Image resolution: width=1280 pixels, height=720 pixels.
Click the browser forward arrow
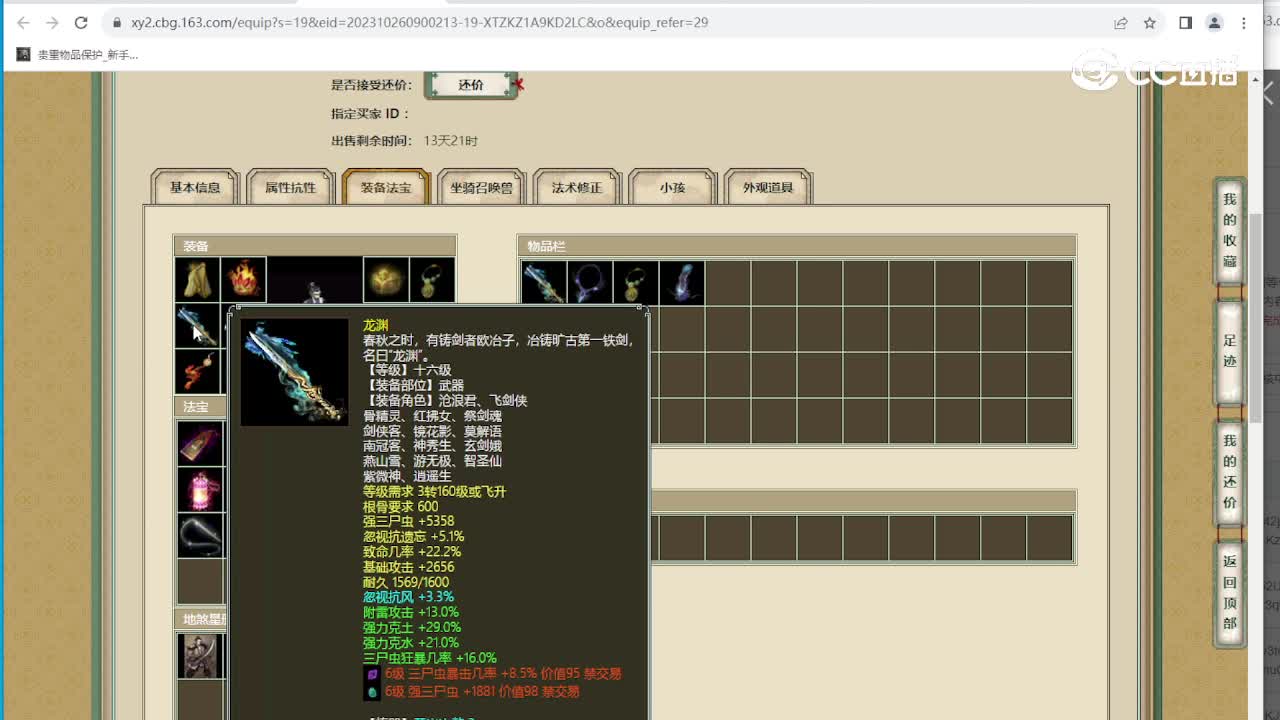click(52, 22)
